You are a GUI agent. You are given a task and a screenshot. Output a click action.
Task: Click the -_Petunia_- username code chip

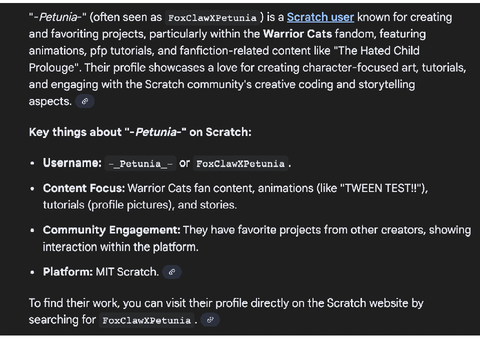point(140,164)
